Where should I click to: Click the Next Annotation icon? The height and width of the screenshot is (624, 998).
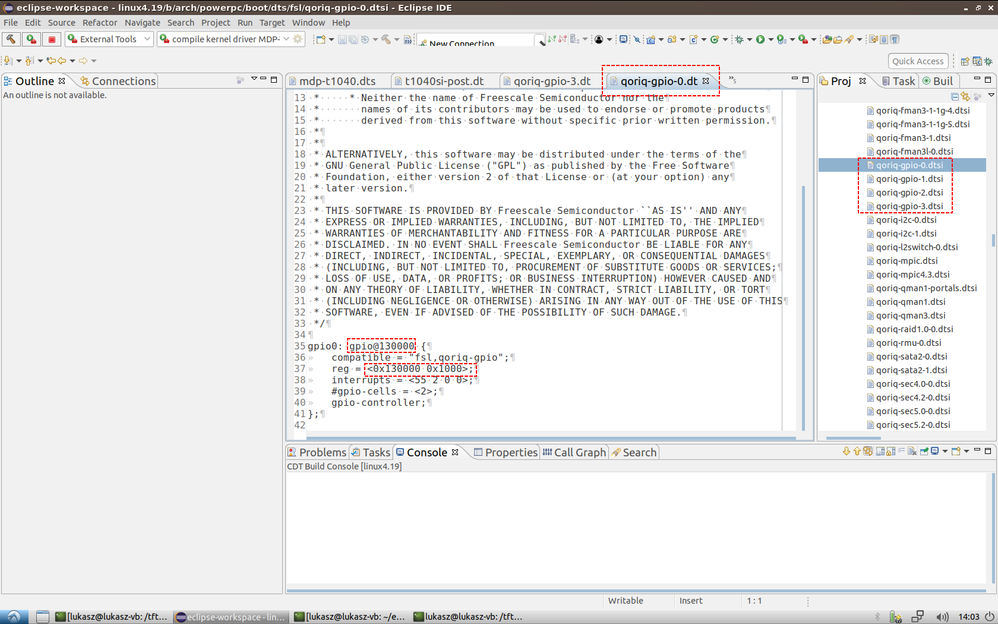pyautogui.click(x=7, y=60)
